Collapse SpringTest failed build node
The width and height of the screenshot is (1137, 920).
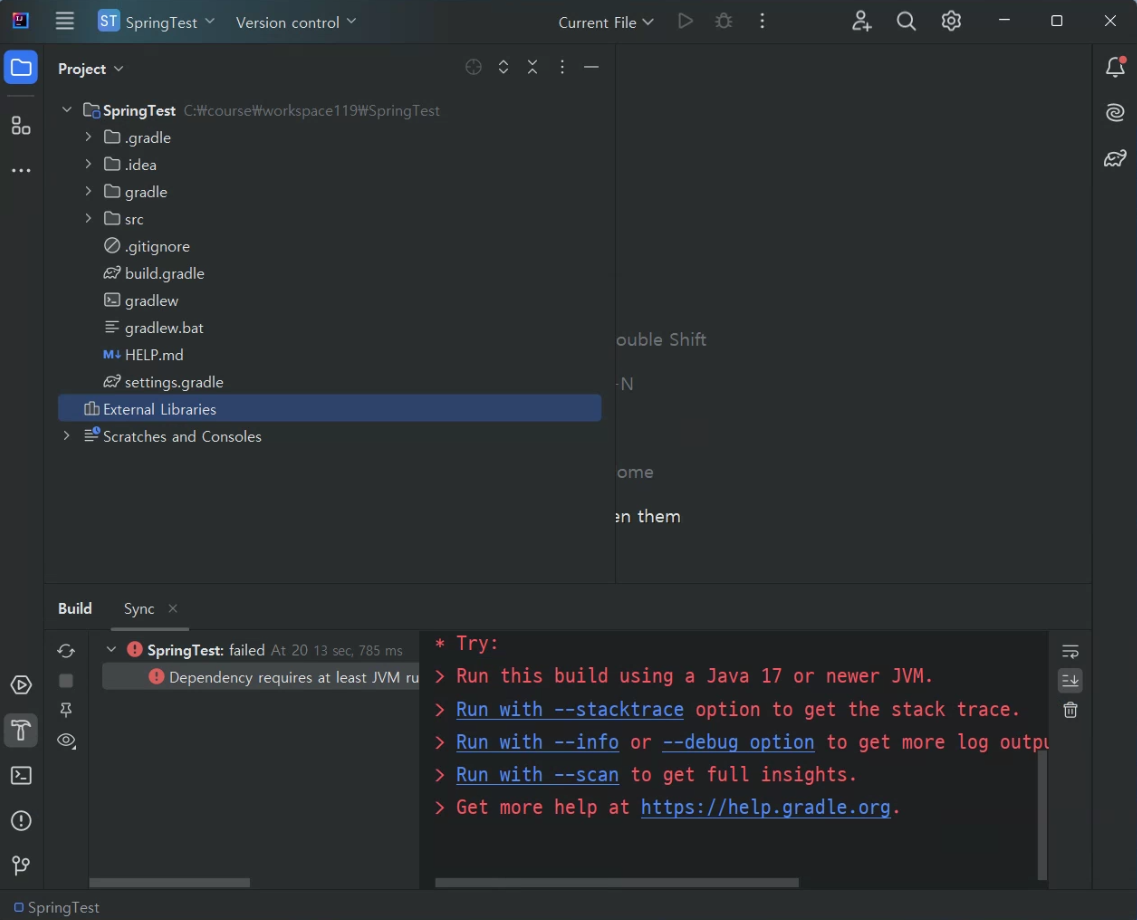(111, 650)
